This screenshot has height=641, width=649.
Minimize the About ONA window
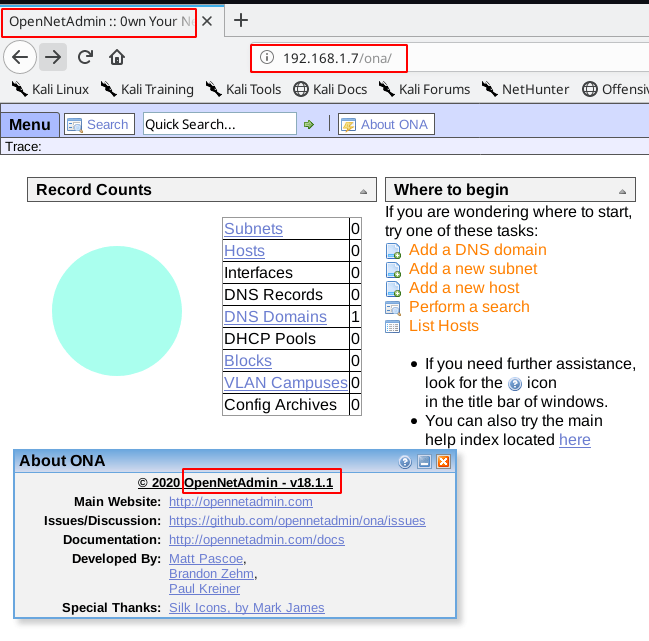(424, 461)
